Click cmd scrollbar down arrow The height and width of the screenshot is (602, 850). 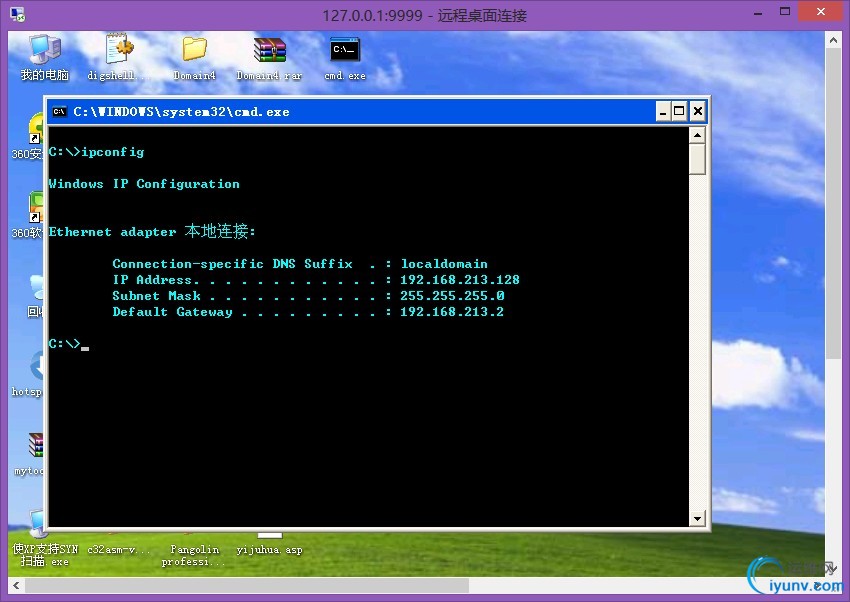click(697, 519)
